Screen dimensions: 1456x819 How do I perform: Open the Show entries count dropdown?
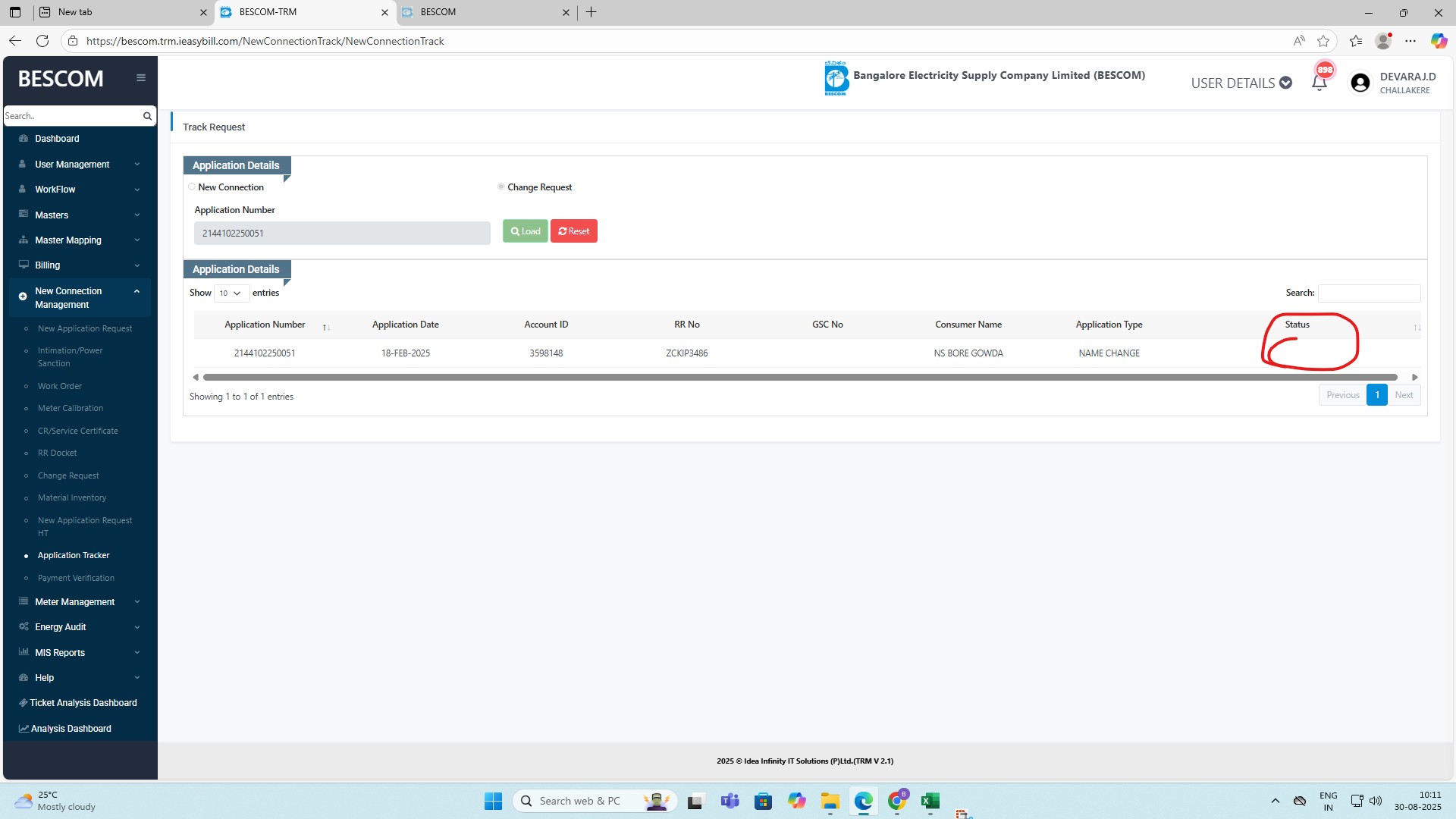point(231,293)
